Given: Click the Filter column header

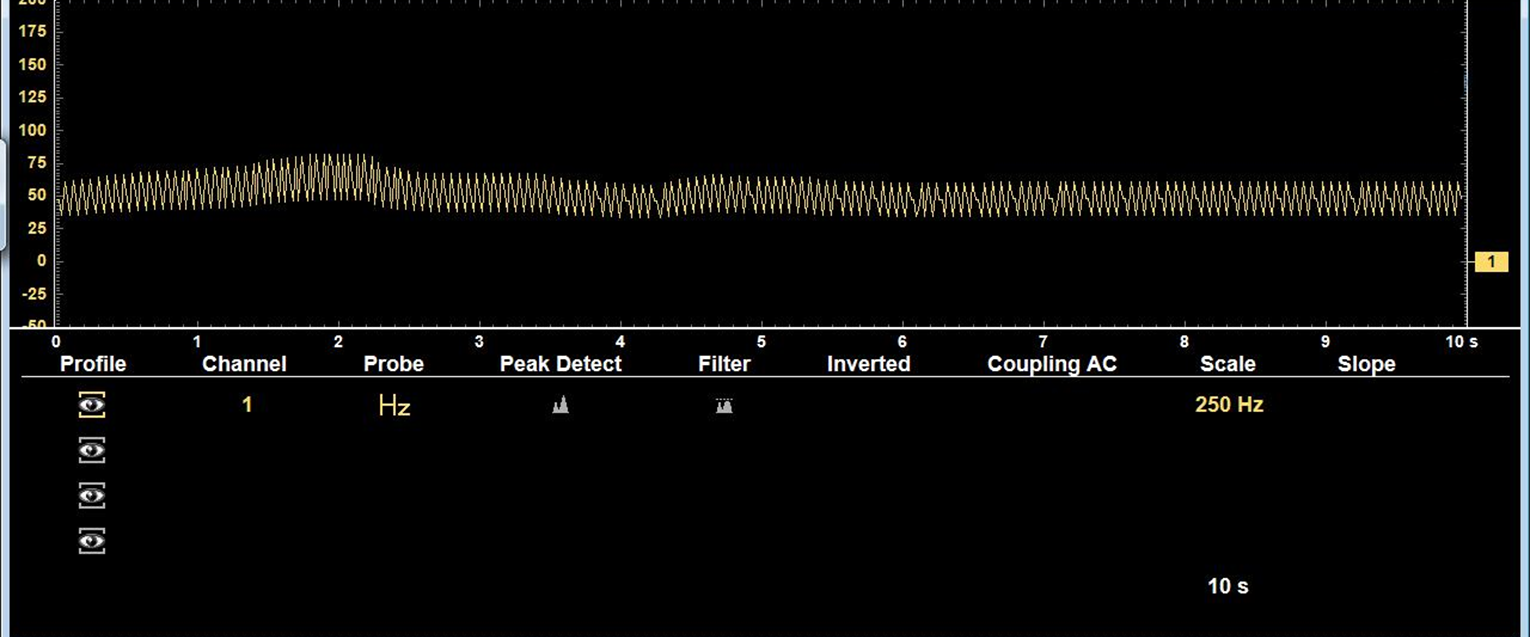Looking at the screenshot, I should coord(724,364).
